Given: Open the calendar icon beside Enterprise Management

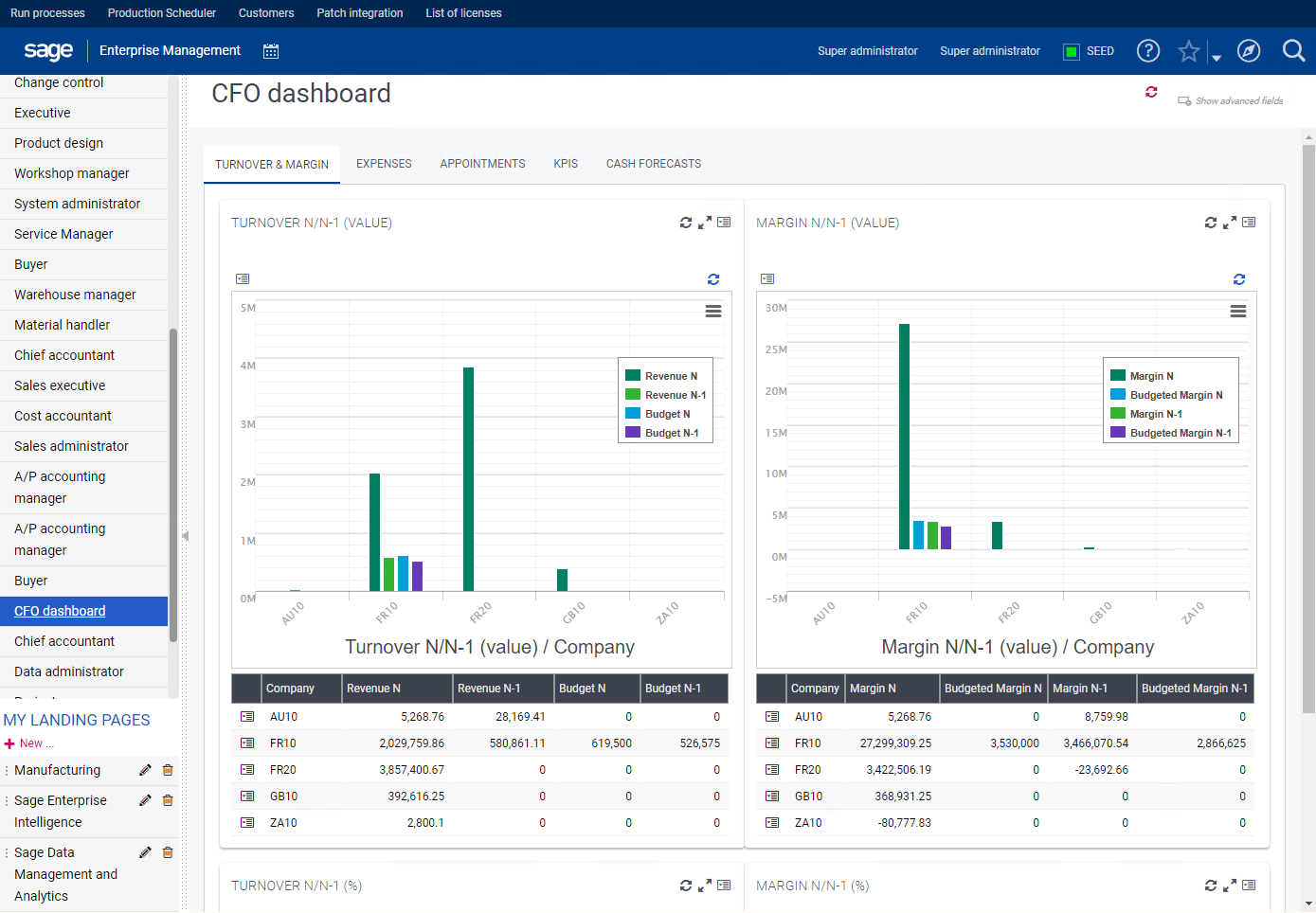Looking at the screenshot, I should coord(271,50).
